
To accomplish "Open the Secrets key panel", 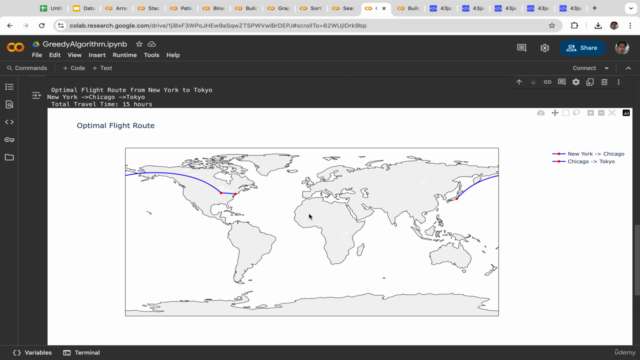I will pyautogui.click(x=9, y=140).
